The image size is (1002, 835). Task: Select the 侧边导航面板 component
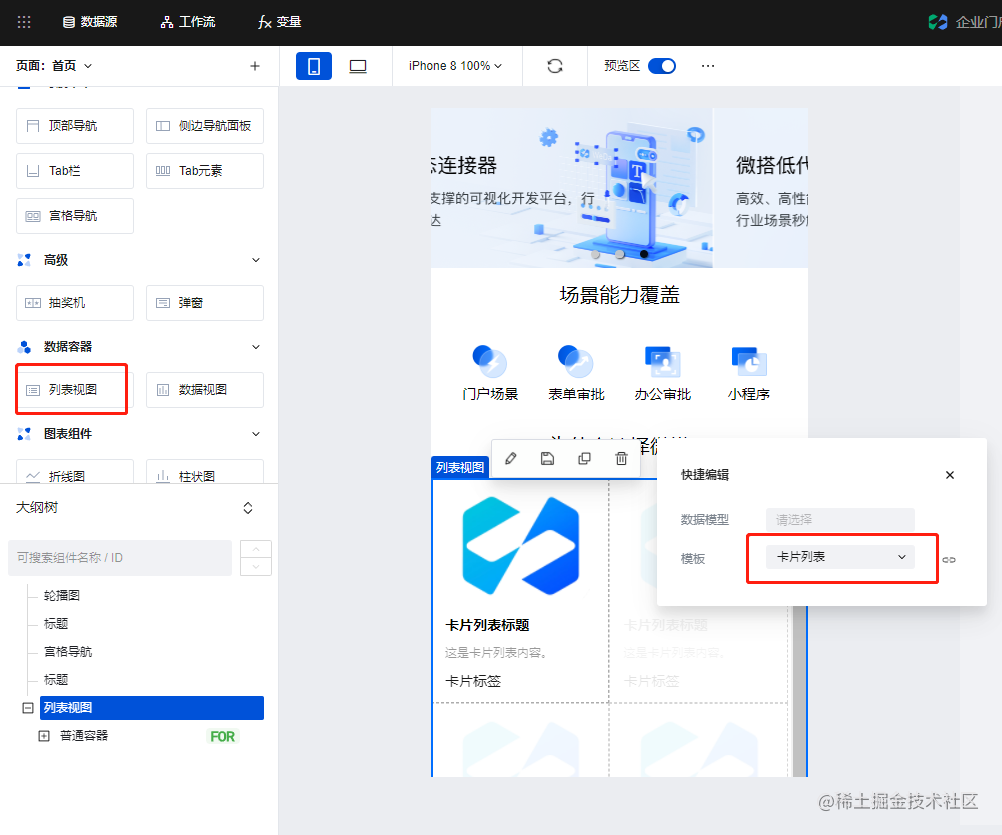point(205,126)
